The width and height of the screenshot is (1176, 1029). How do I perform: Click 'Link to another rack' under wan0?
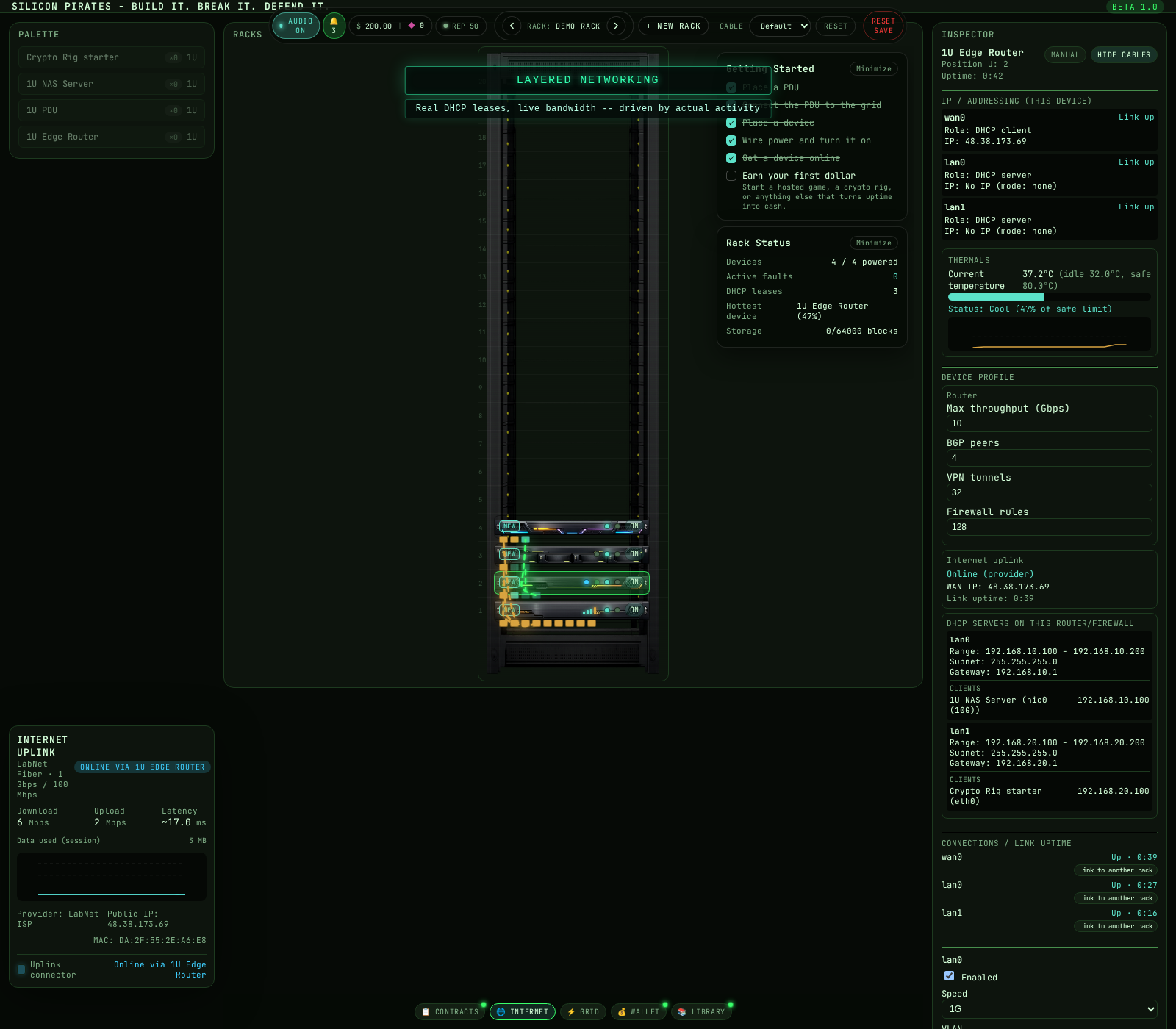tap(1116, 870)
